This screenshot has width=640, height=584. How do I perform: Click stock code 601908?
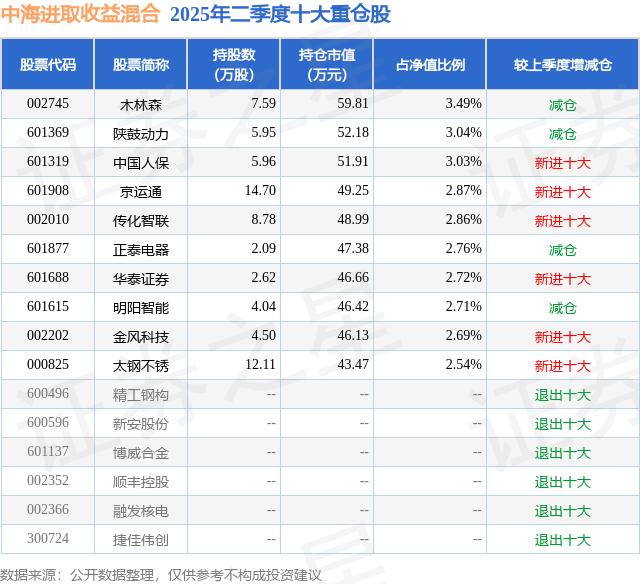coord(48,191)
